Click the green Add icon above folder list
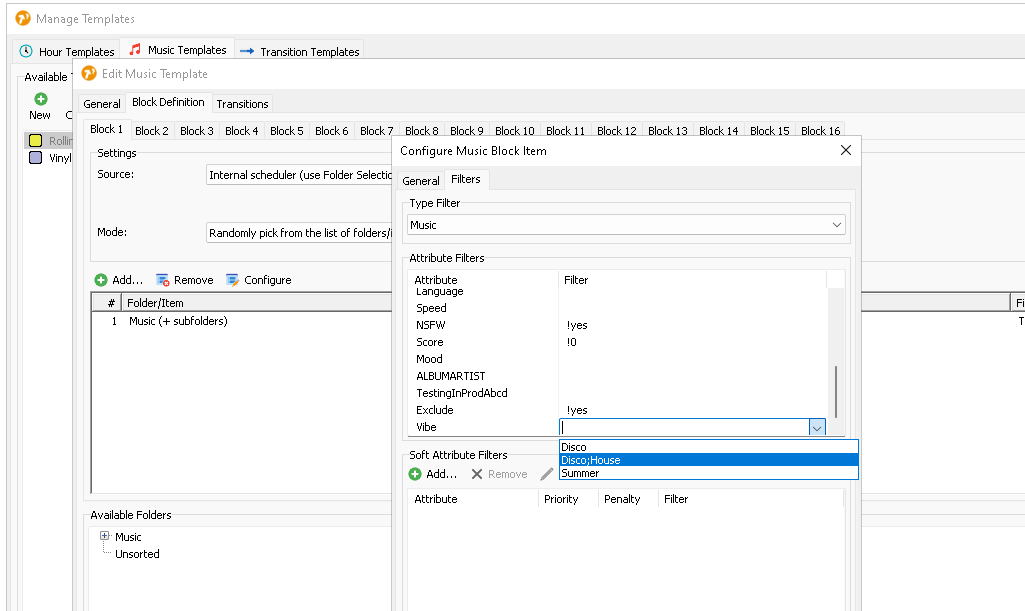 click(101, 280)
